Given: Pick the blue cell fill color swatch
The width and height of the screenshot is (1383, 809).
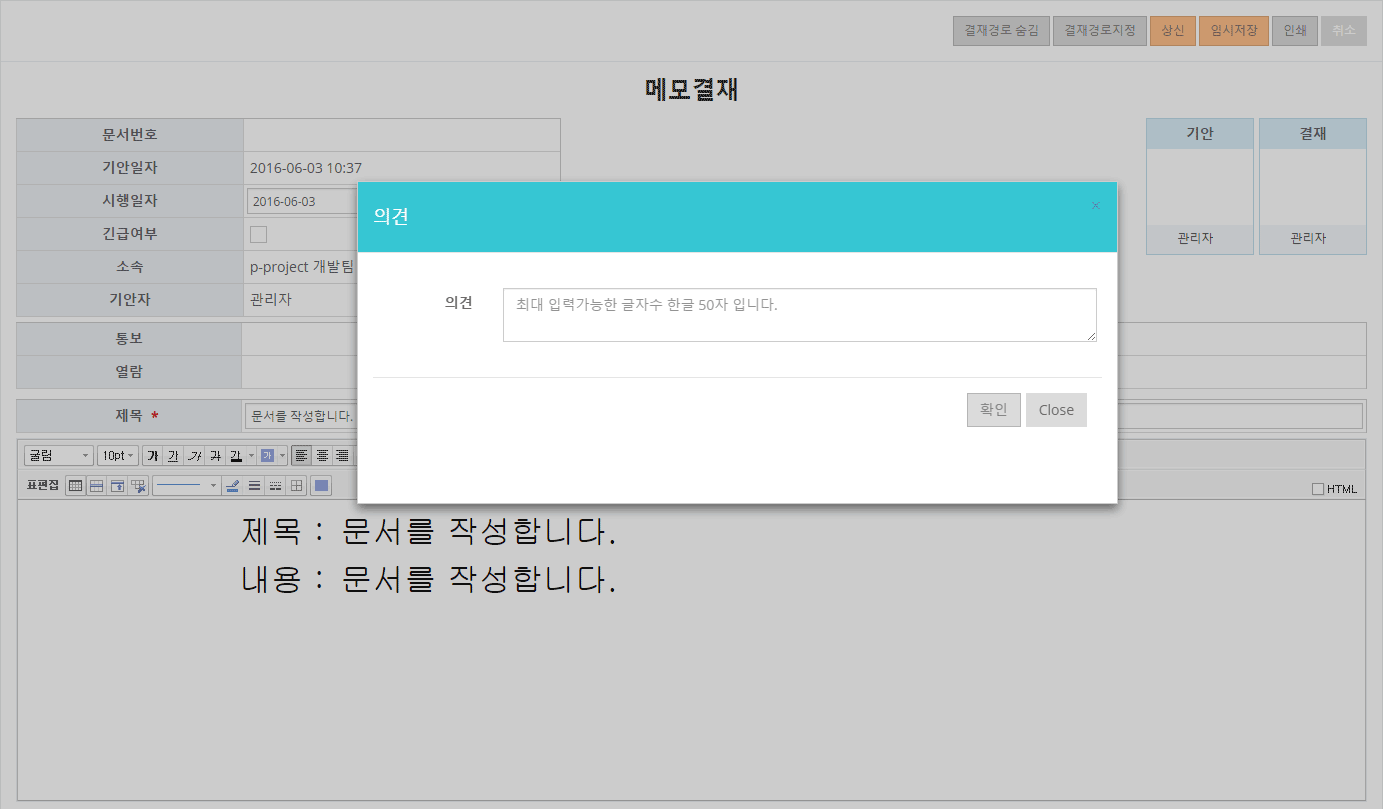Looking at the screenshot, I should pos(321,486).
